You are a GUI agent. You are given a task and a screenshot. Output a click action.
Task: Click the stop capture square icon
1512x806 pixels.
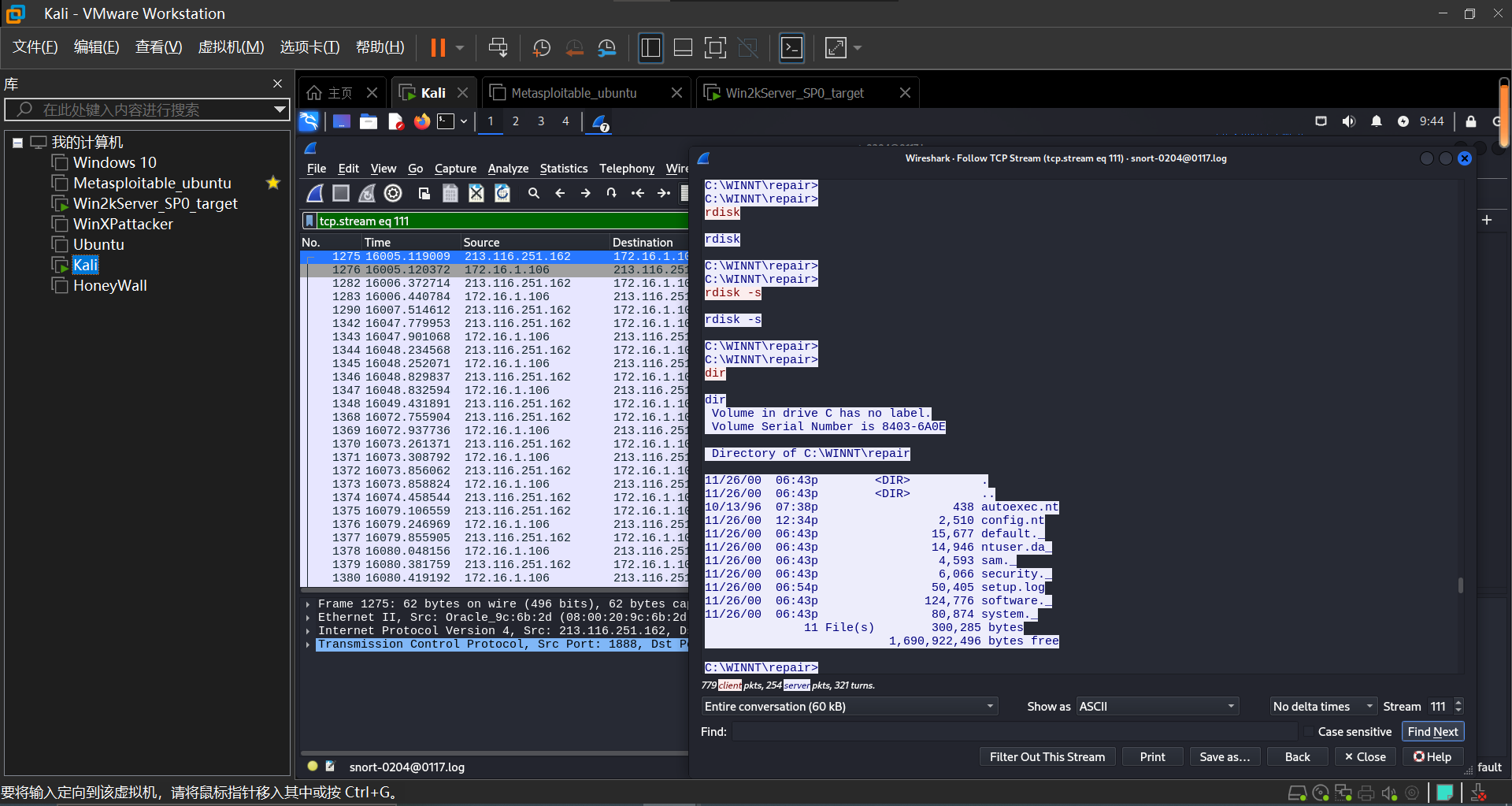coord(341,193)
